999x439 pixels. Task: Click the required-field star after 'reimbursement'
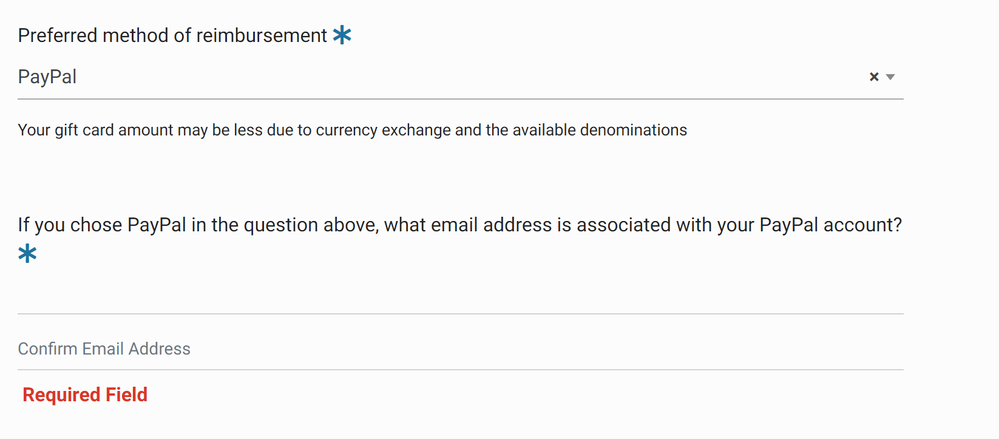(342, 35)
